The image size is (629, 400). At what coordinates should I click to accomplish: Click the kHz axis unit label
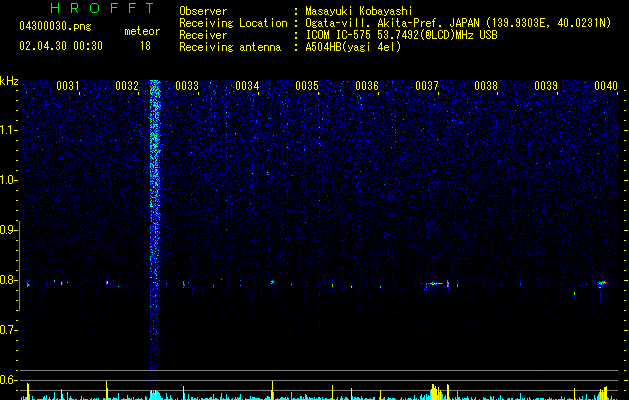9,81
